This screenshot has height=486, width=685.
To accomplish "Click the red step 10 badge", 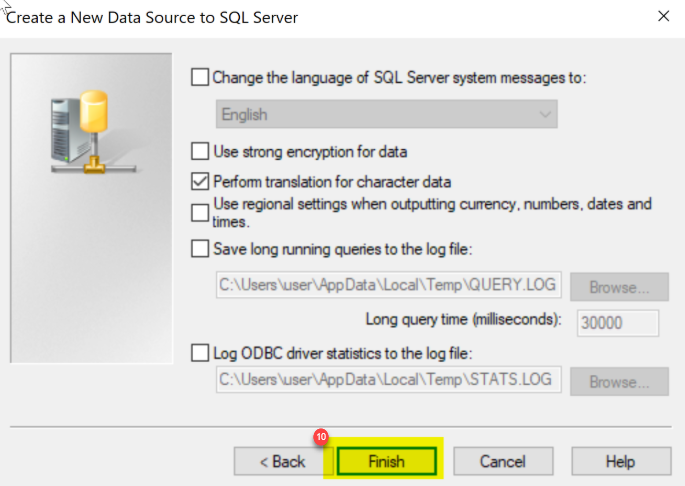I will 321,437.
